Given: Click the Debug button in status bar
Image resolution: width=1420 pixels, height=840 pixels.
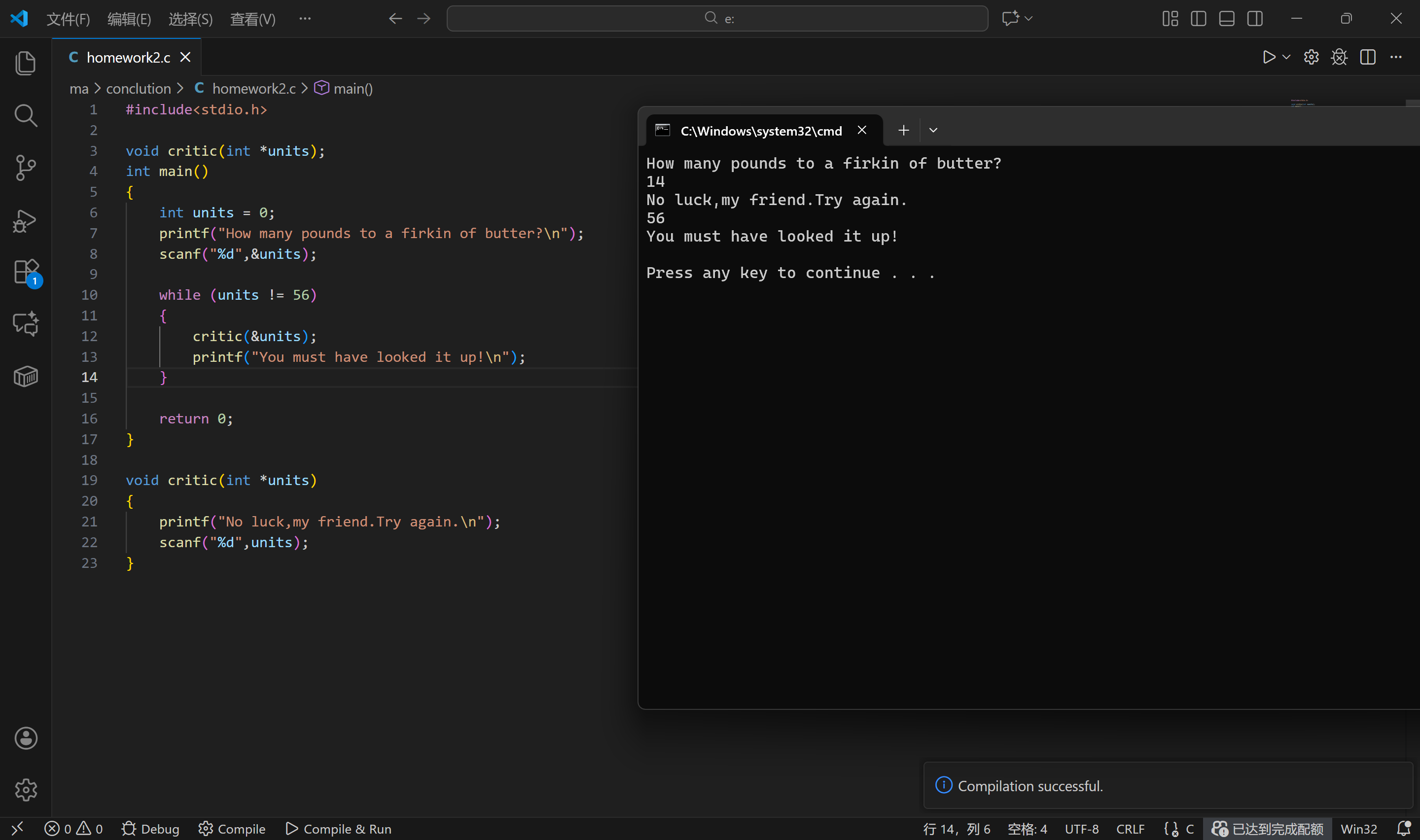Looking at the screenshot, I should click(x=150, y=829).
